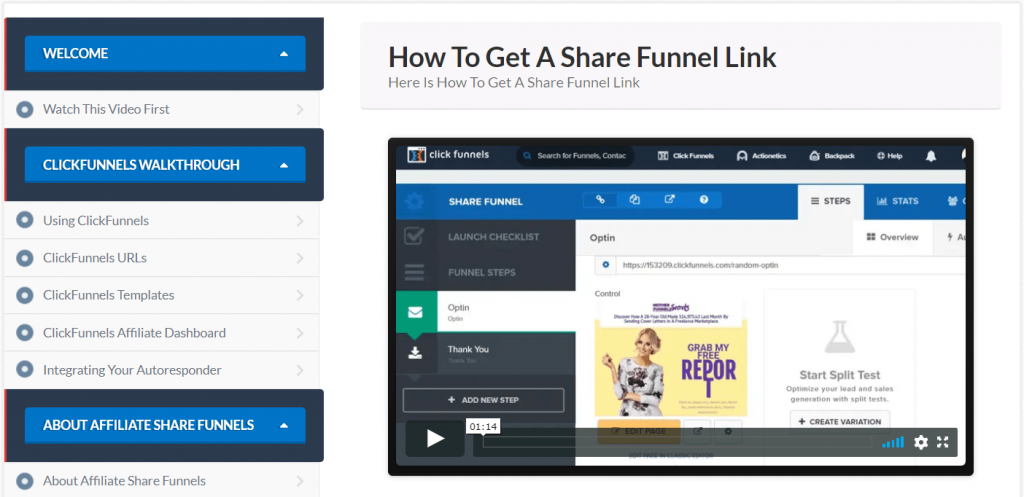Open the Help menu in video

point(889,156)
